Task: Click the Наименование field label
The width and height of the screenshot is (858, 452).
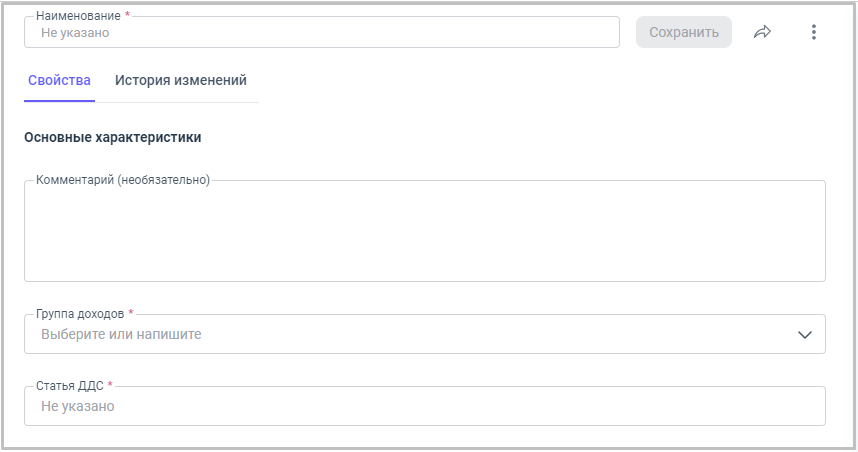Action: coord(78,16)
